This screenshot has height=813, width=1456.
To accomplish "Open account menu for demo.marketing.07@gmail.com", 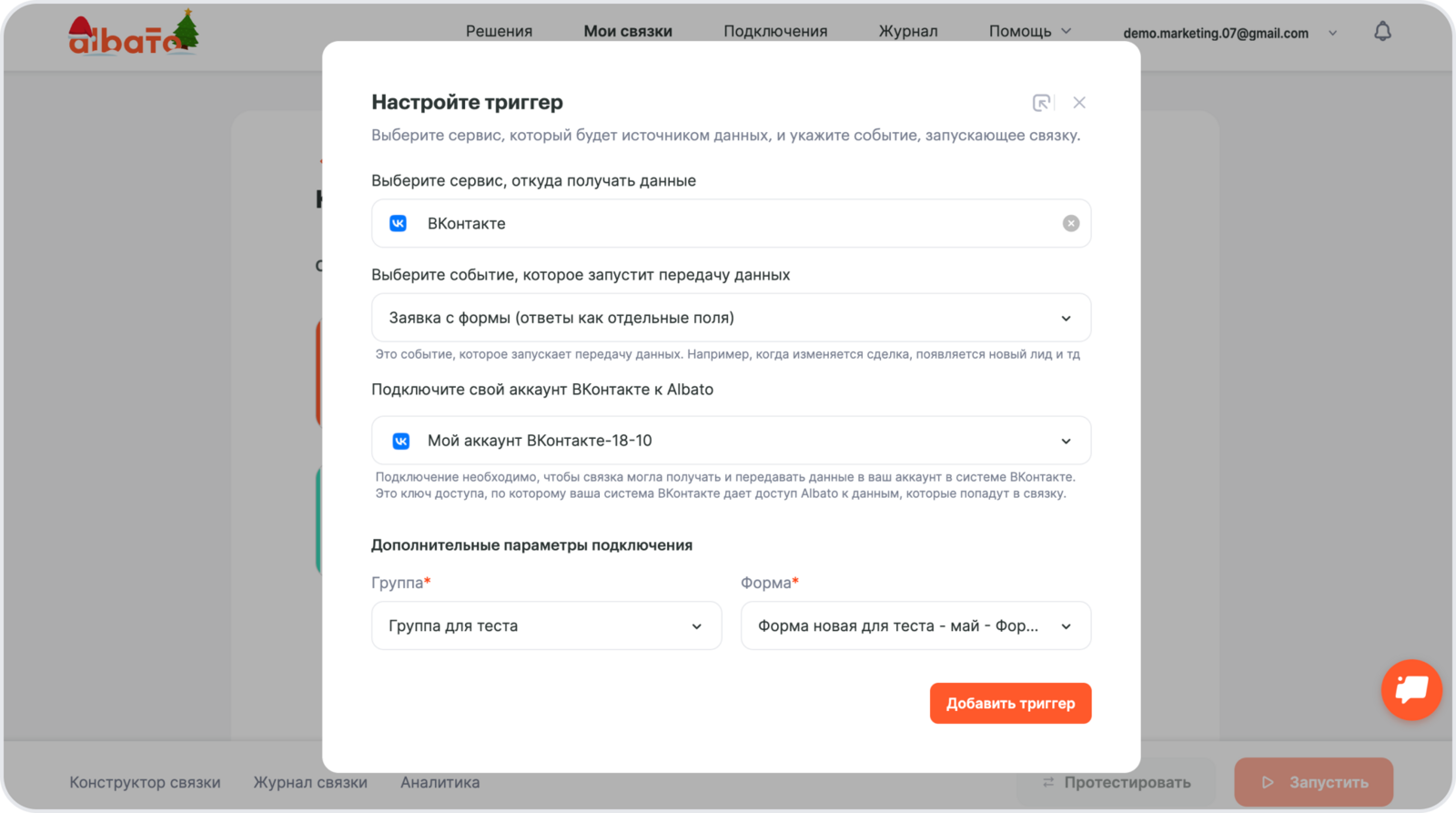I will pyautogui.click(x=1228, y=33).
